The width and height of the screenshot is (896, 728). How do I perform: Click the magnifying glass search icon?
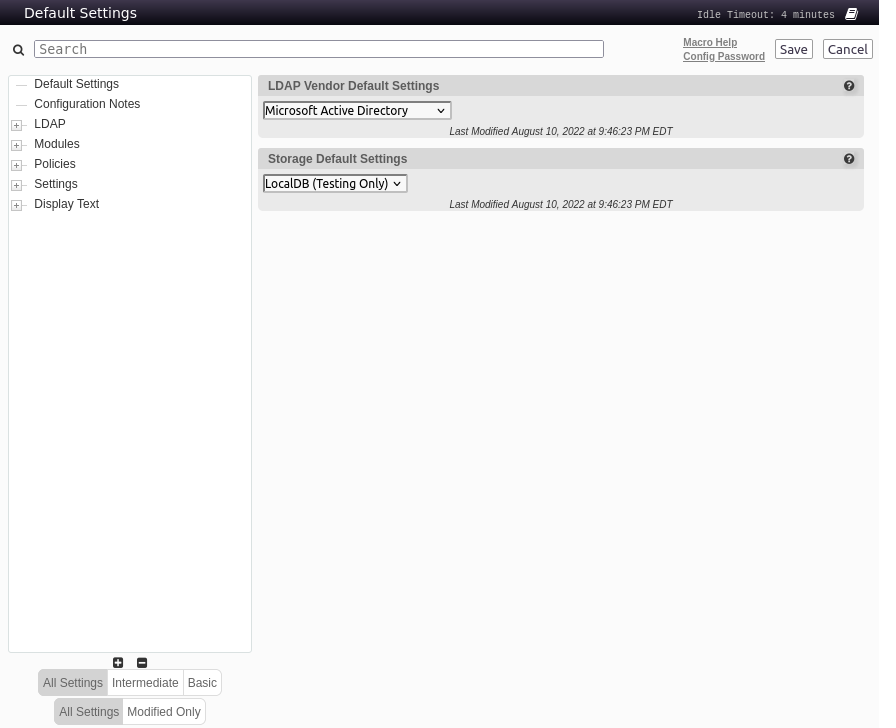pyautogui.click(x=18, y=50)
